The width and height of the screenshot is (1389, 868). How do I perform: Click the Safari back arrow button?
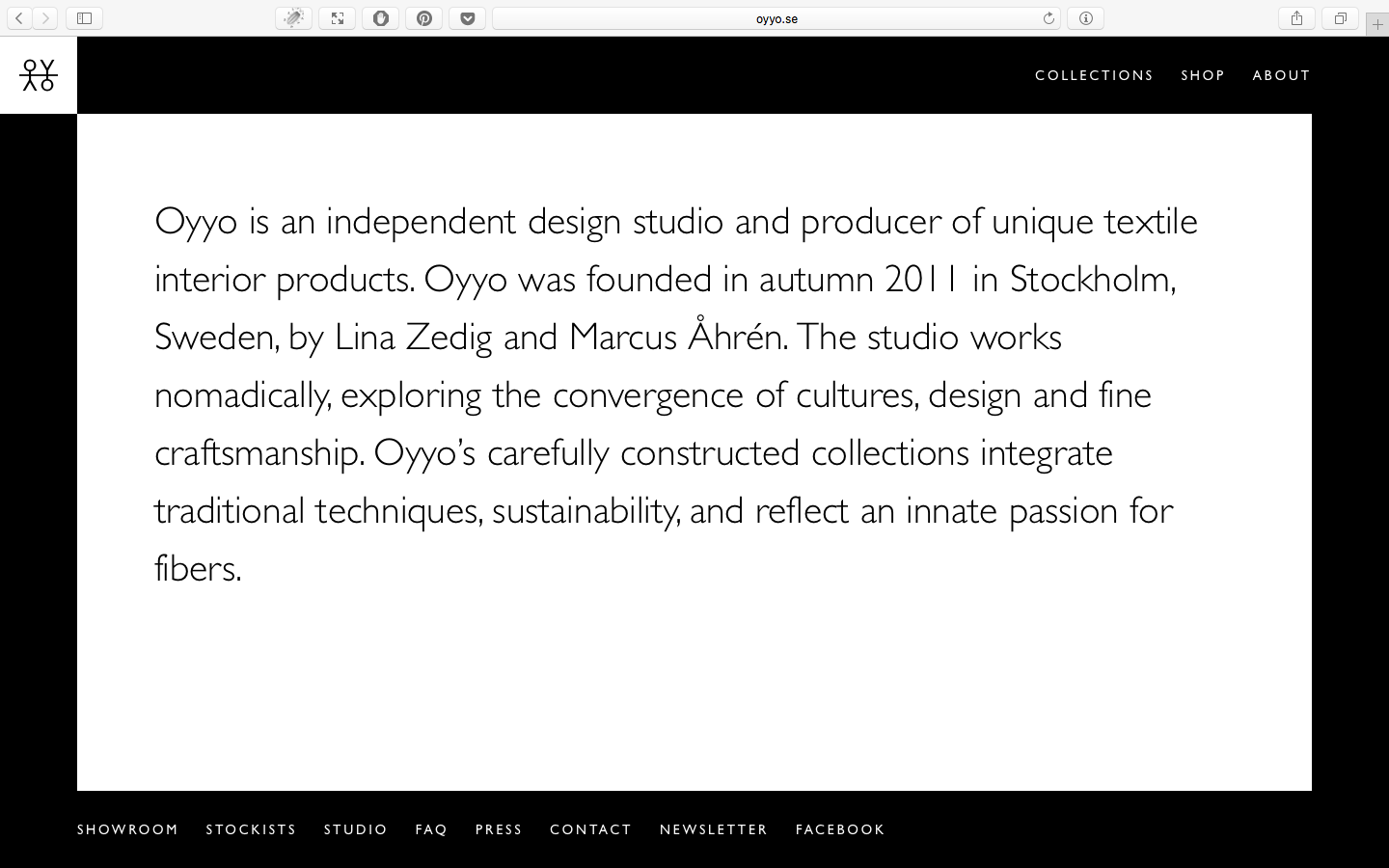(x=19, y=18)
